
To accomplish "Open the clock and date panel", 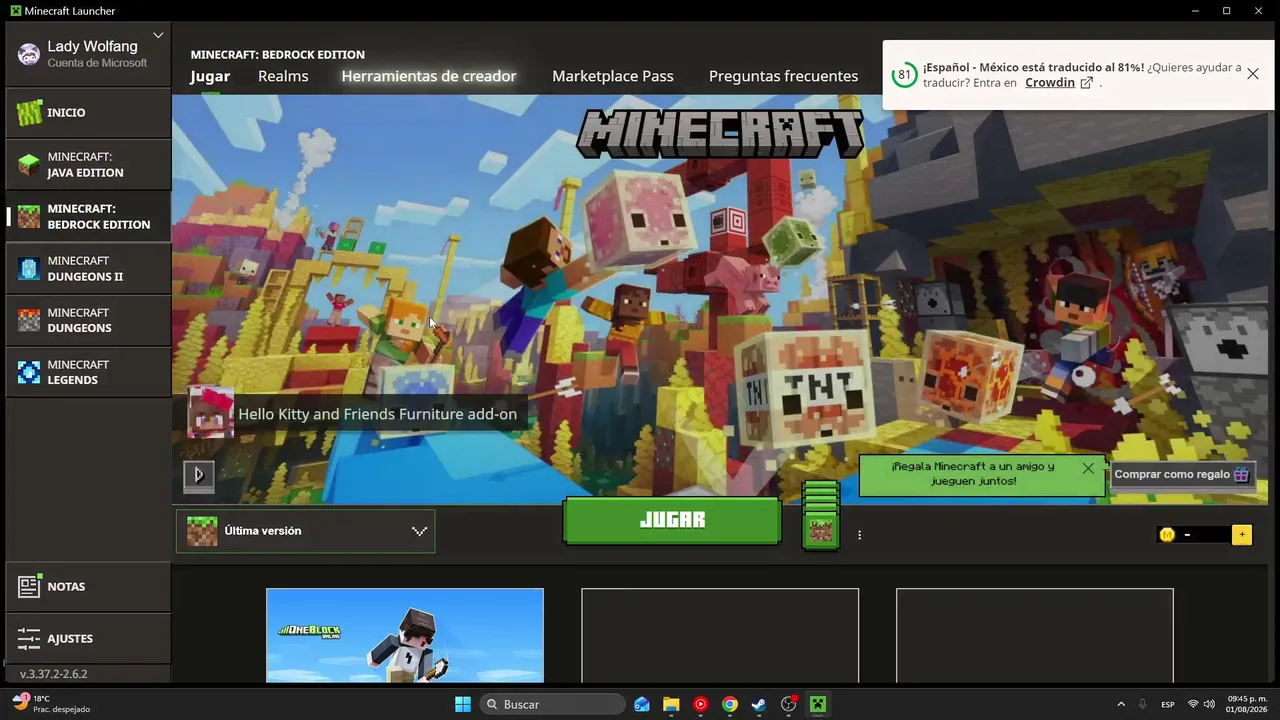I will click(x=1246, y=704).
